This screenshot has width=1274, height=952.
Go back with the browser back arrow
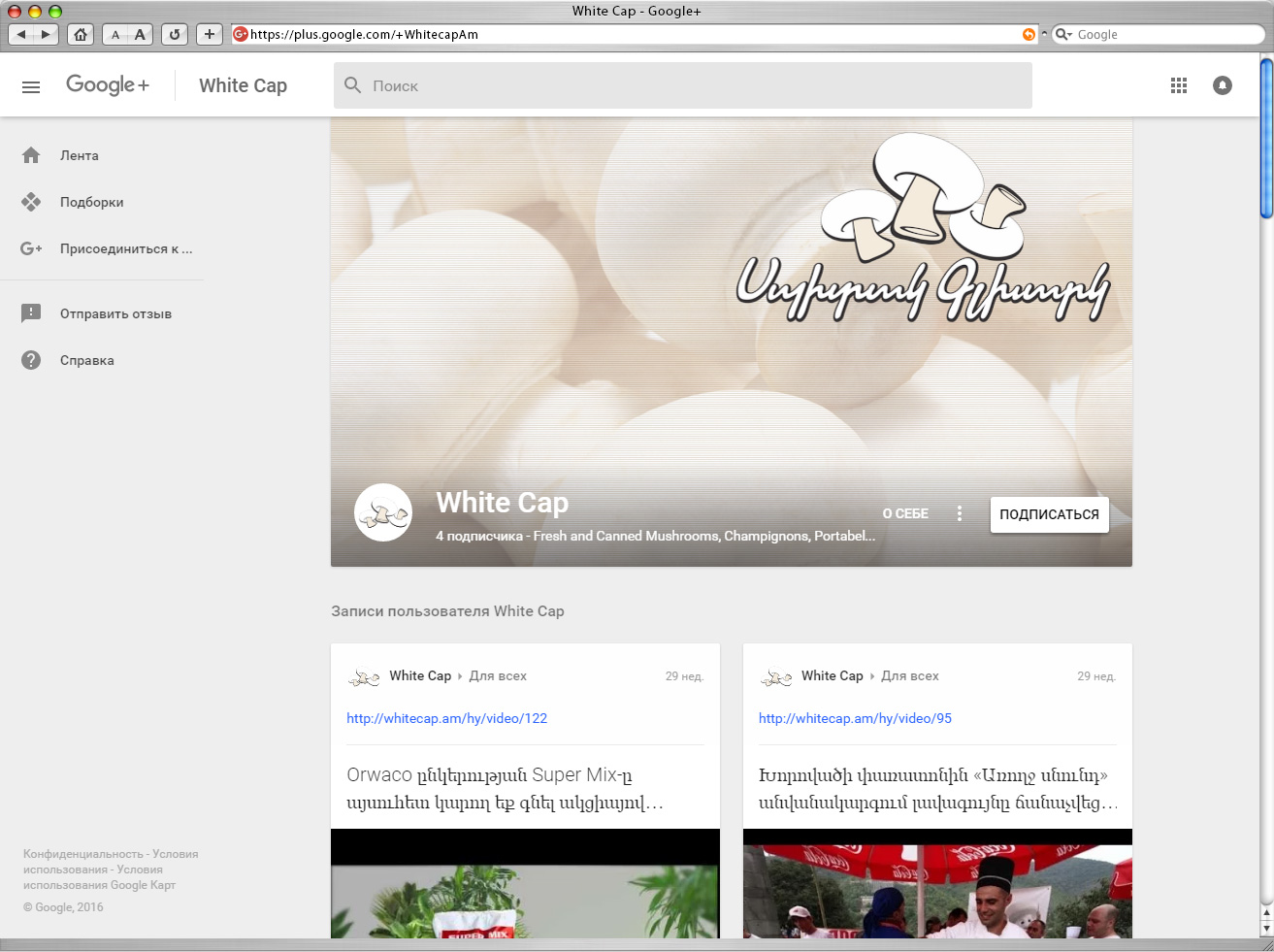[21, 34]
